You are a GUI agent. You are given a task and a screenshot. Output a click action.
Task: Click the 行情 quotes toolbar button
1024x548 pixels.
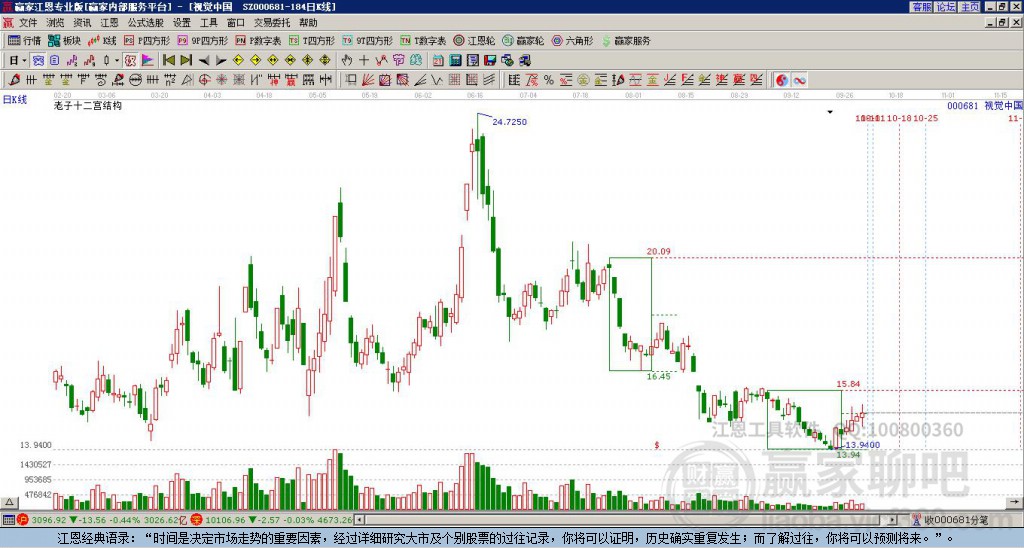[25, 40]
